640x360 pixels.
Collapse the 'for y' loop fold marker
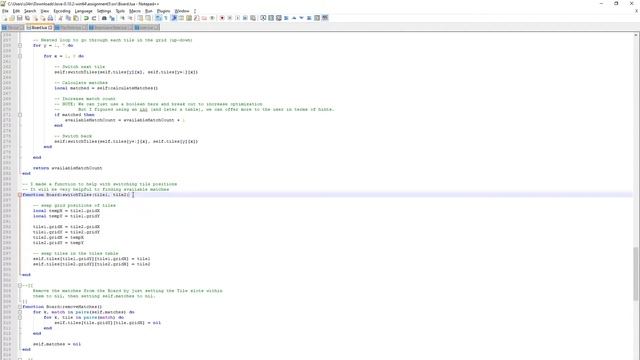coord(20,45)
